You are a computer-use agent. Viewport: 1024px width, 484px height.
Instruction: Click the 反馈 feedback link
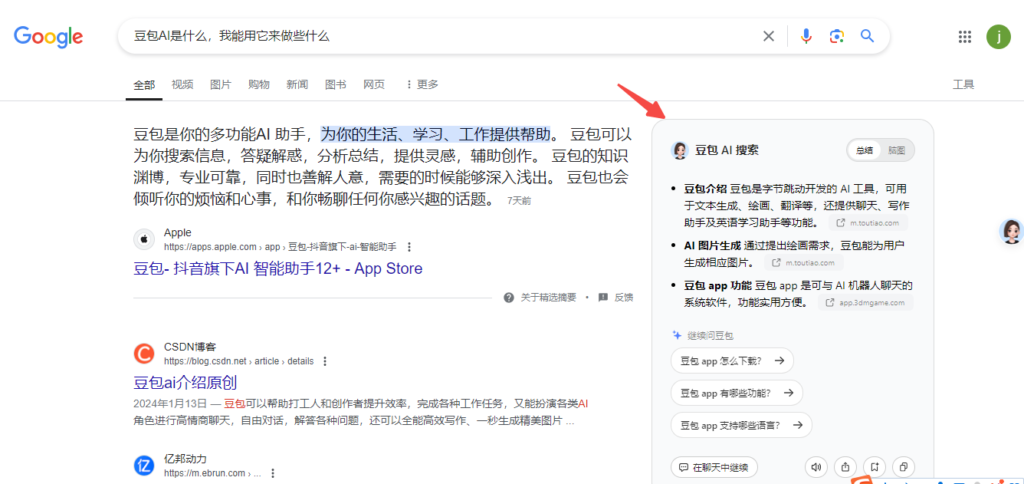point(616,298)
